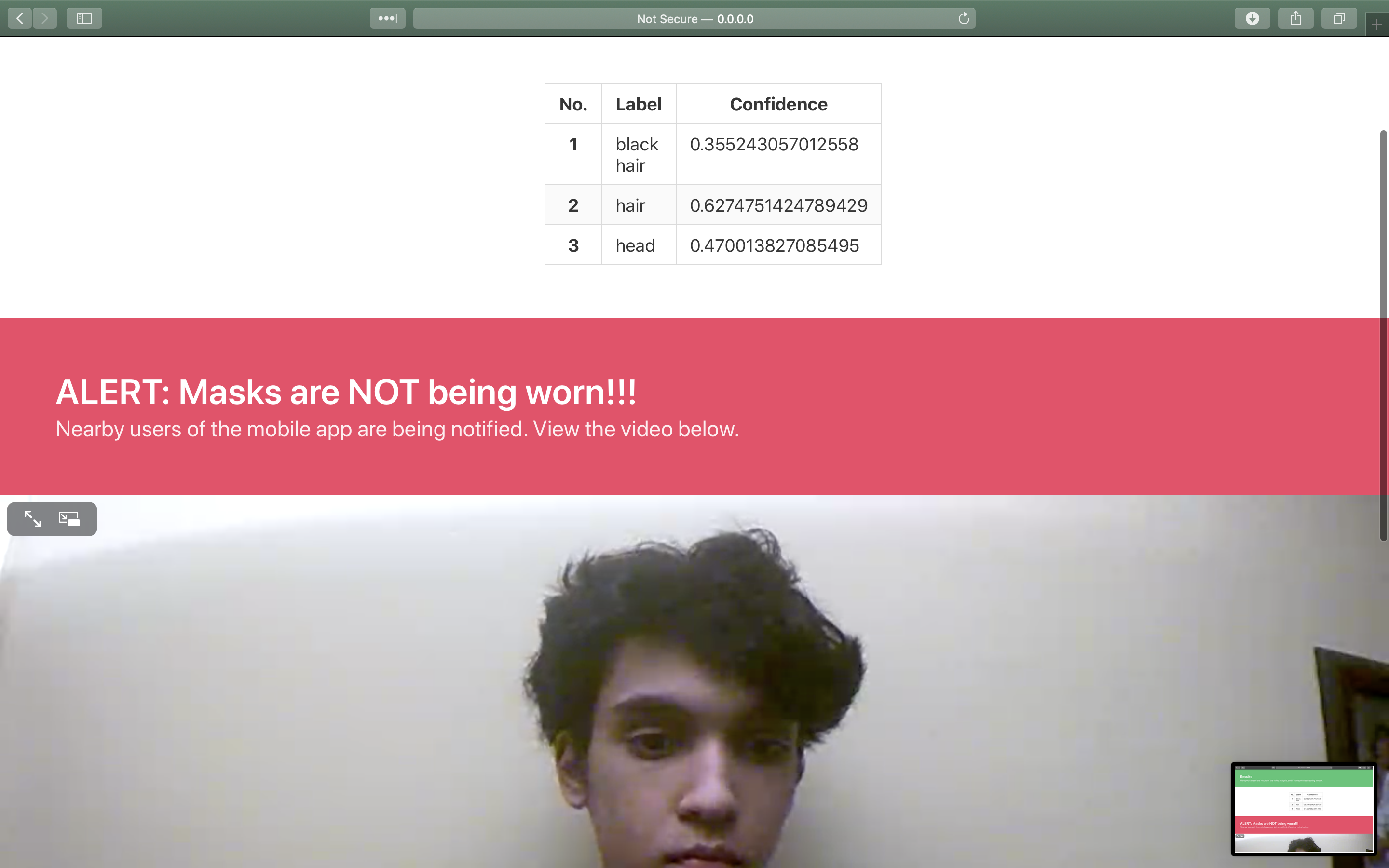Click the Confidence column header
This screenshot has width=1389, height=868.
tap(778, 104)
